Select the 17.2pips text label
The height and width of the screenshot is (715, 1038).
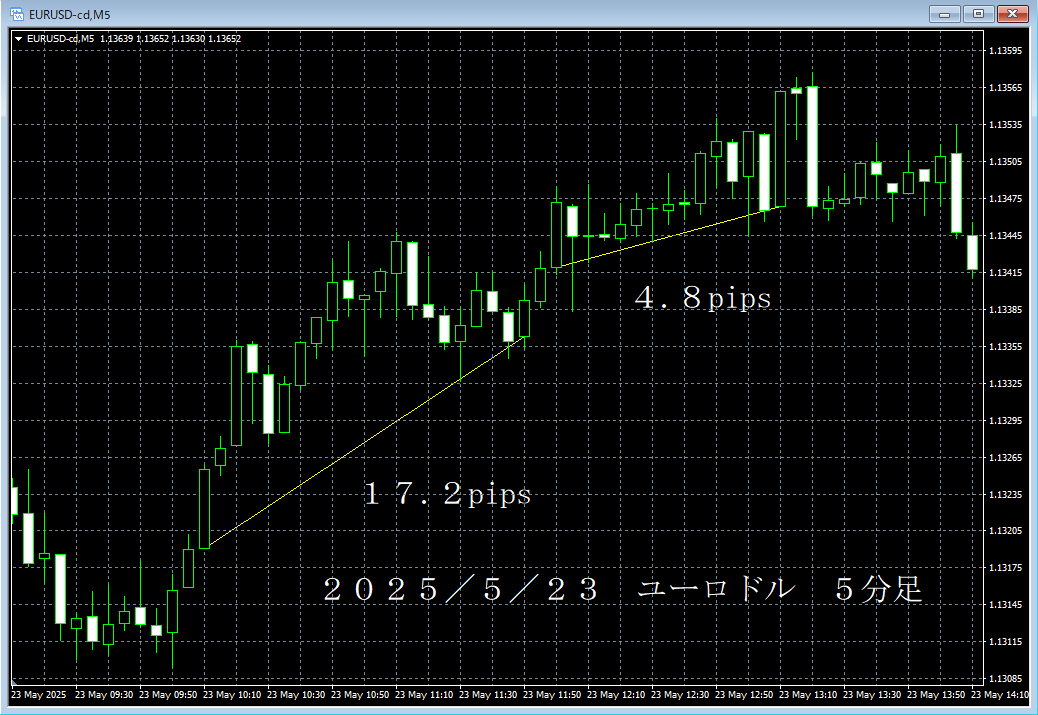click(x=447, y=494)
